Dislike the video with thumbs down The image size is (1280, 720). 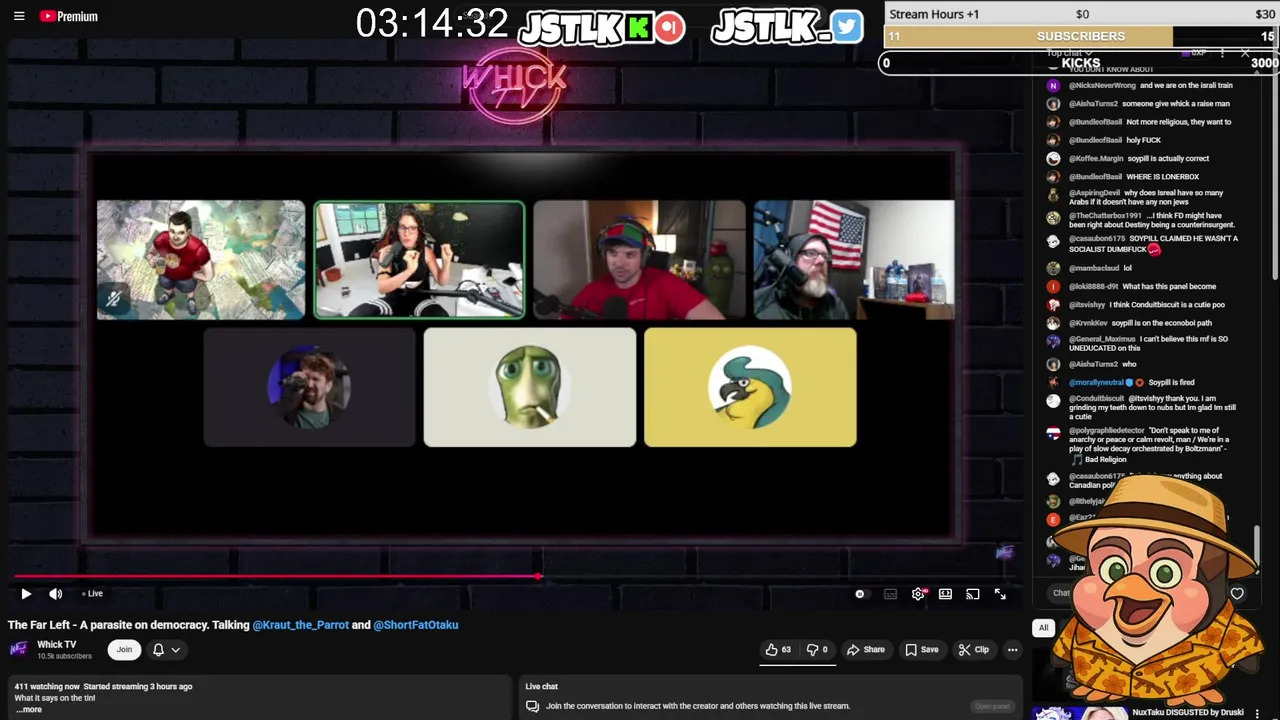[x=818, y=650]
